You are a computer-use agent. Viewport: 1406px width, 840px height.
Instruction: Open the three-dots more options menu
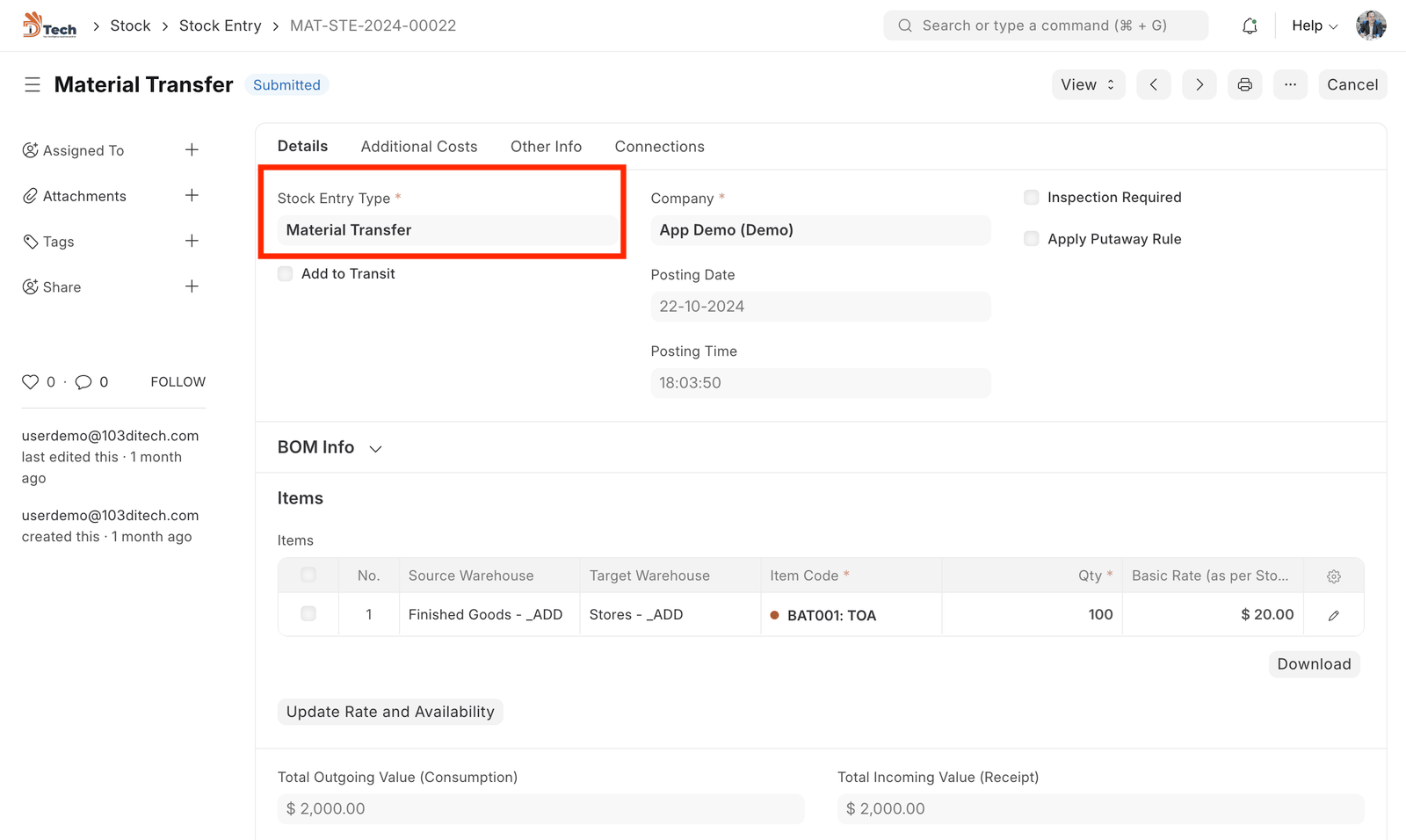(1290, 85)
